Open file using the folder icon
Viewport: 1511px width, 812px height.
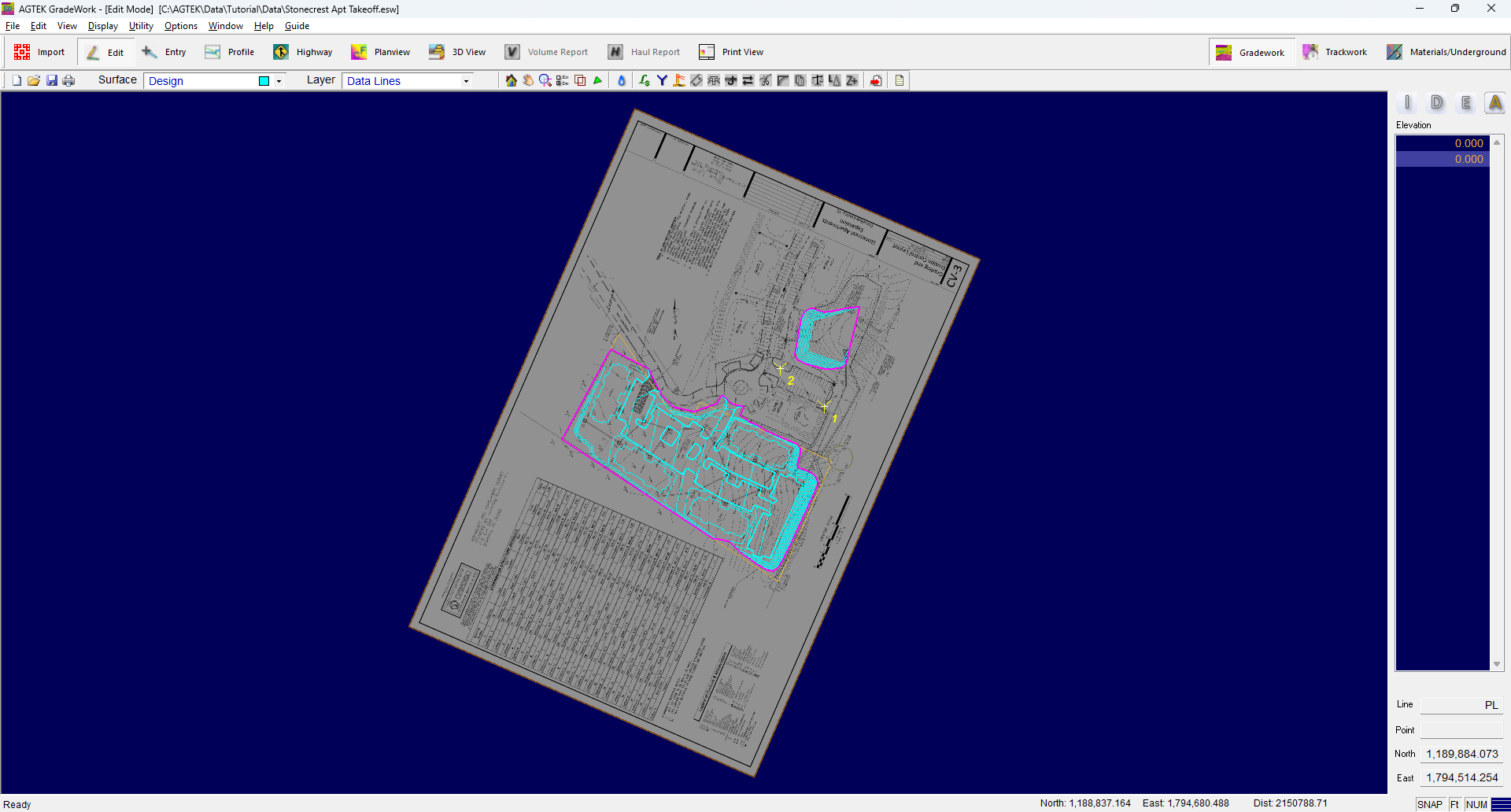[x=34, y=80]
